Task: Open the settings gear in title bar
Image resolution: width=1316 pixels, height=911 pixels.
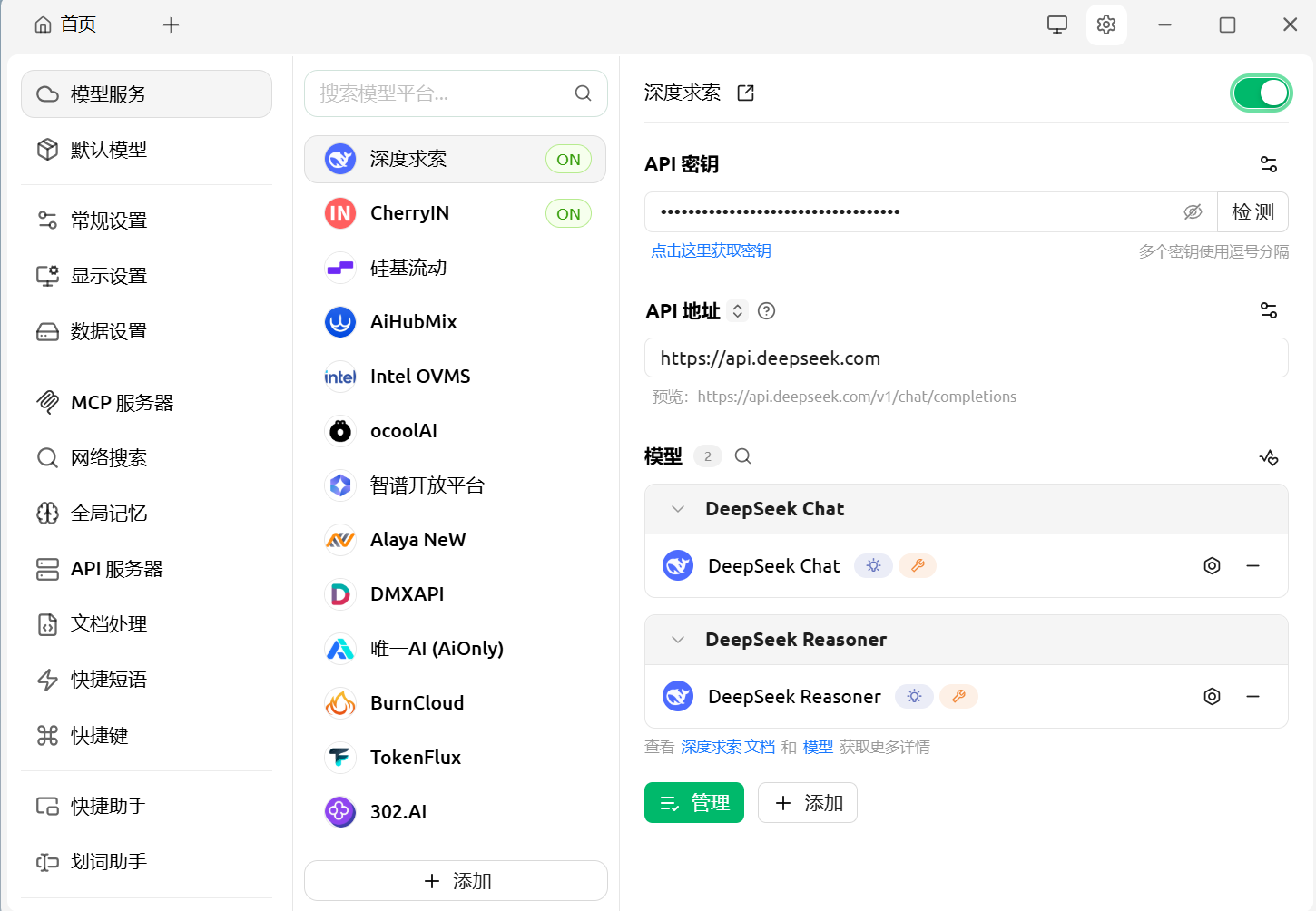Action: pyautogui.click(x=1106, y=24)
